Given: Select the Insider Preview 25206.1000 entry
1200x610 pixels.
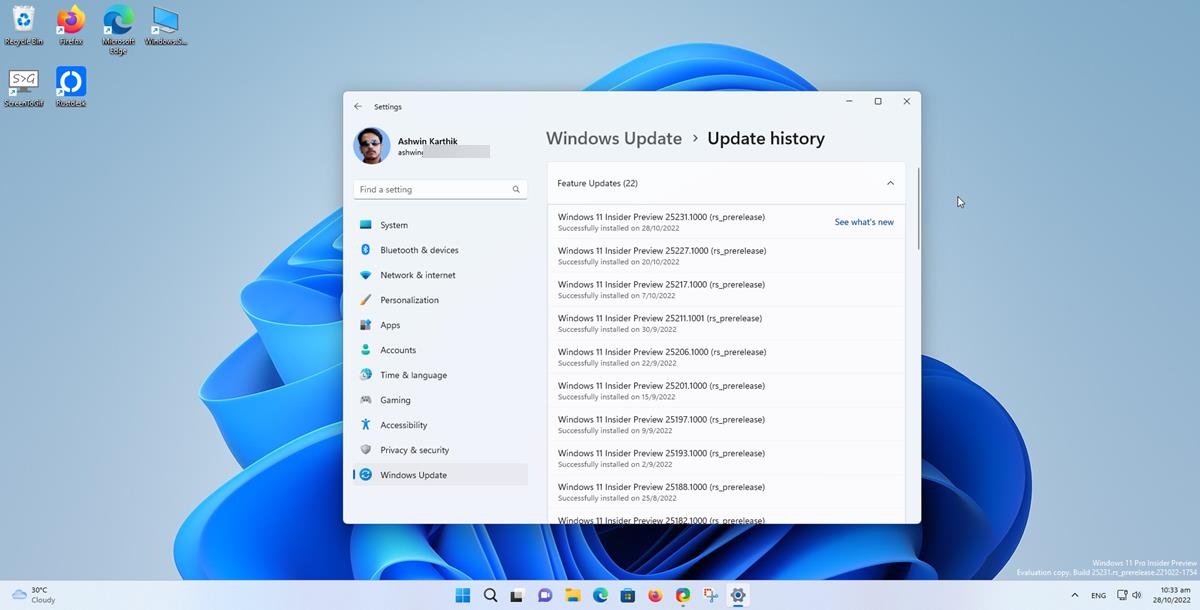Looking at the screenshot, I should [x=726, y=357].
